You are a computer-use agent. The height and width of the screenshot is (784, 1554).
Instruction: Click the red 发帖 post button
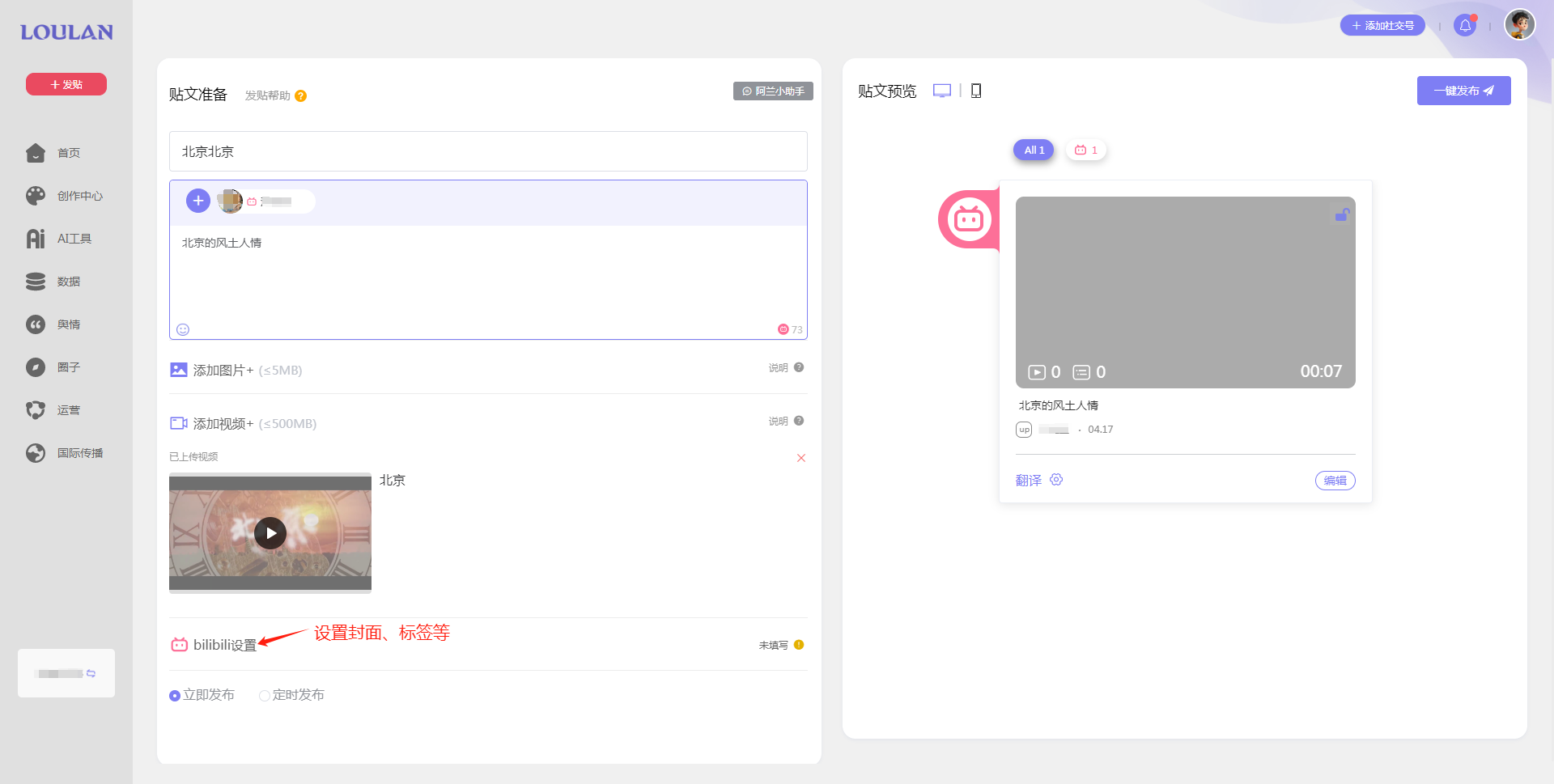(66, 84)
